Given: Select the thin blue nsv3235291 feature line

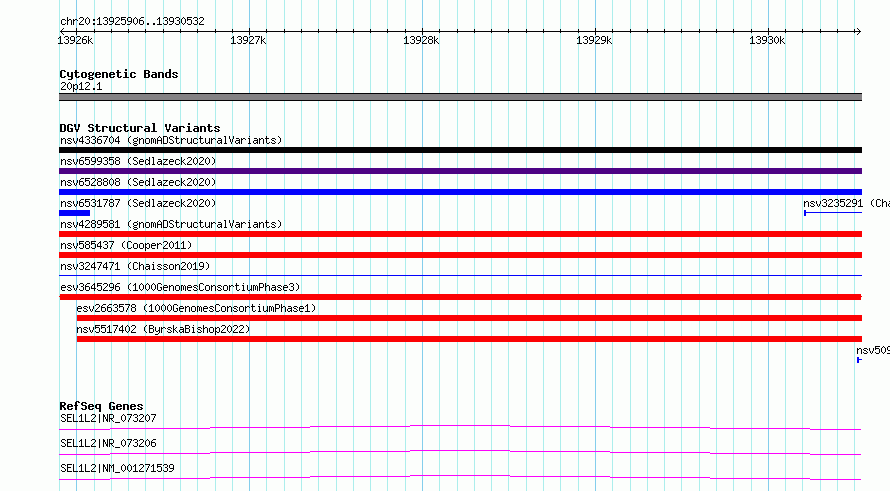Looking at the screenshot, I should pyautogui.click(x=833, y=213).
